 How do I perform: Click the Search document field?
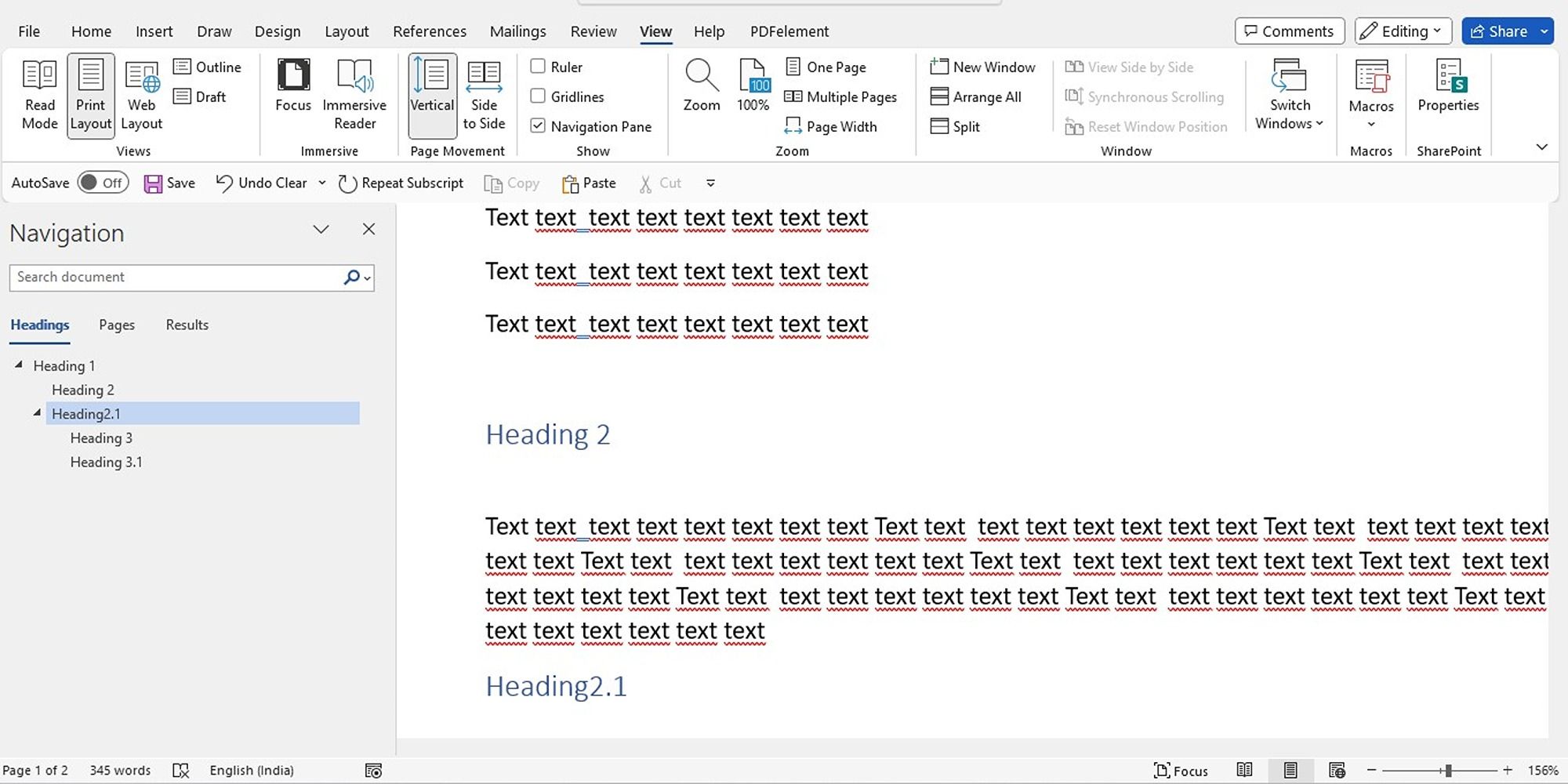tap(176, 278)
